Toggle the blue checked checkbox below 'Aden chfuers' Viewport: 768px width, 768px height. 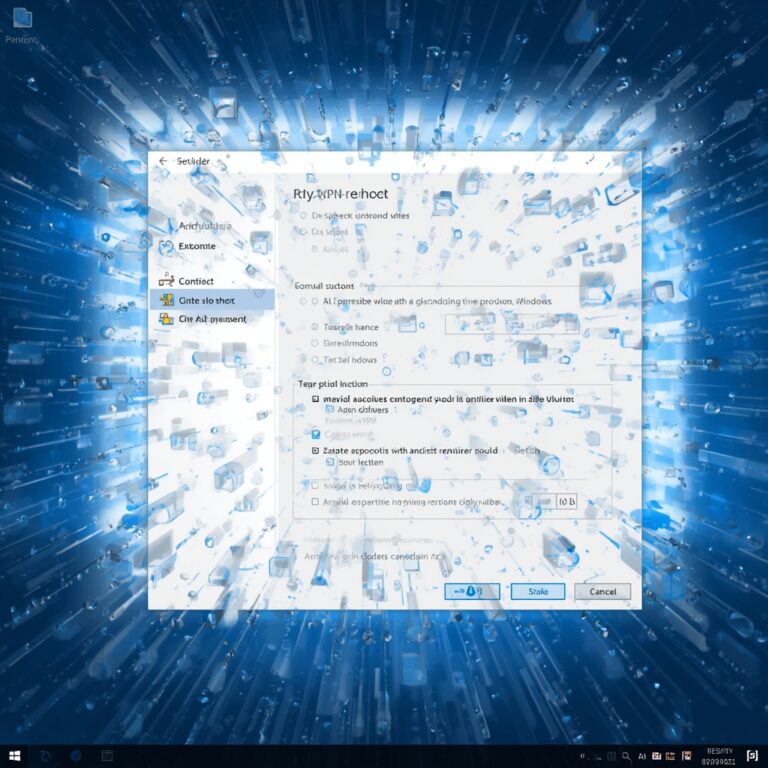[x=316, y=434]
